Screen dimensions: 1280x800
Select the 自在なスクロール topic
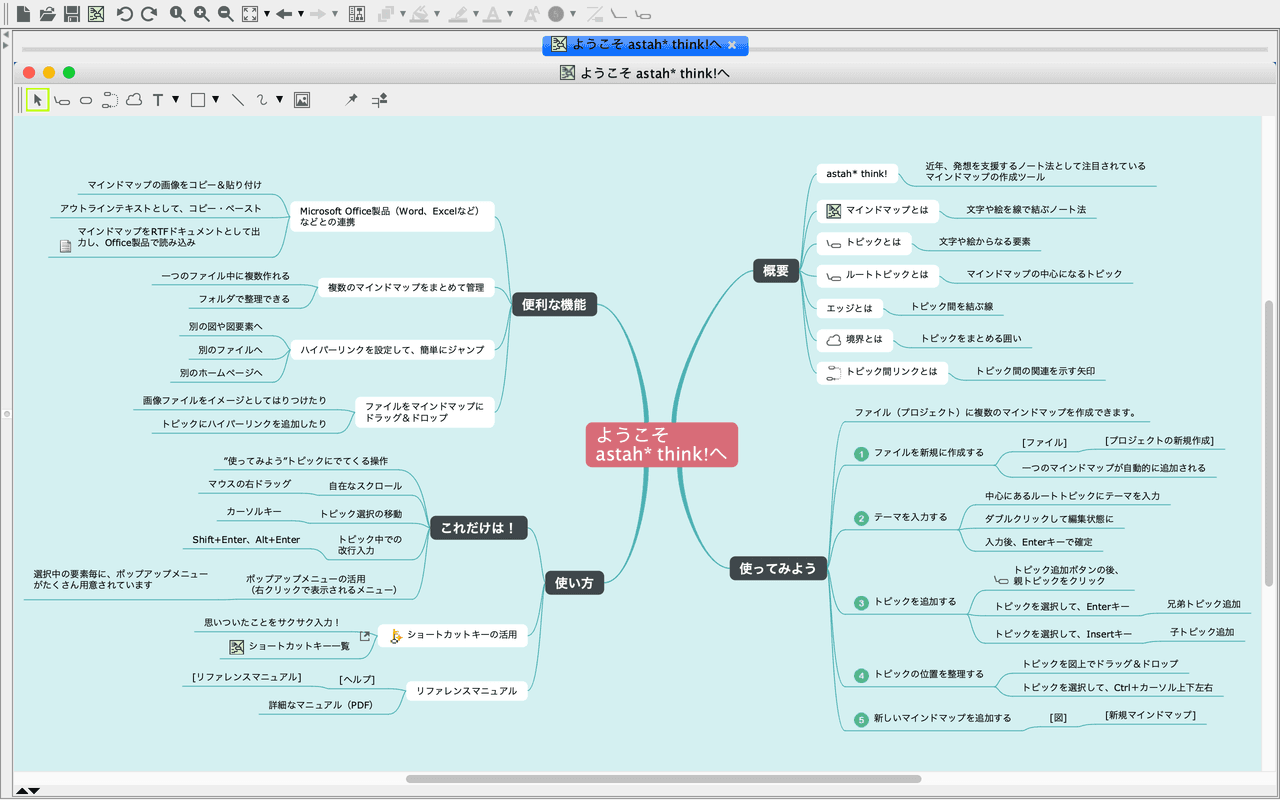pyautogui.click(x=366, y=487)
